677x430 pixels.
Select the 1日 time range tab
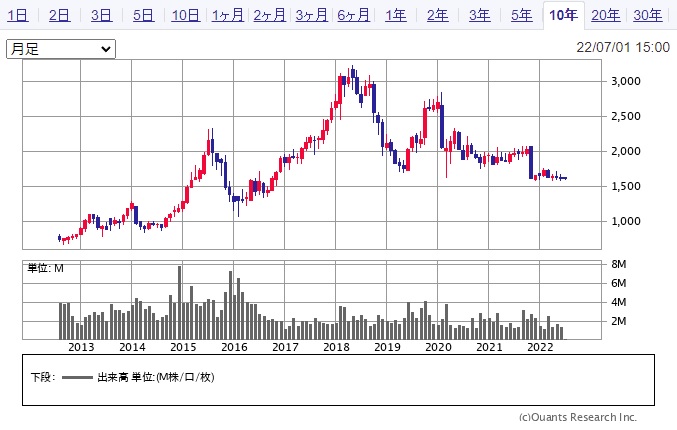click(18, 16)
